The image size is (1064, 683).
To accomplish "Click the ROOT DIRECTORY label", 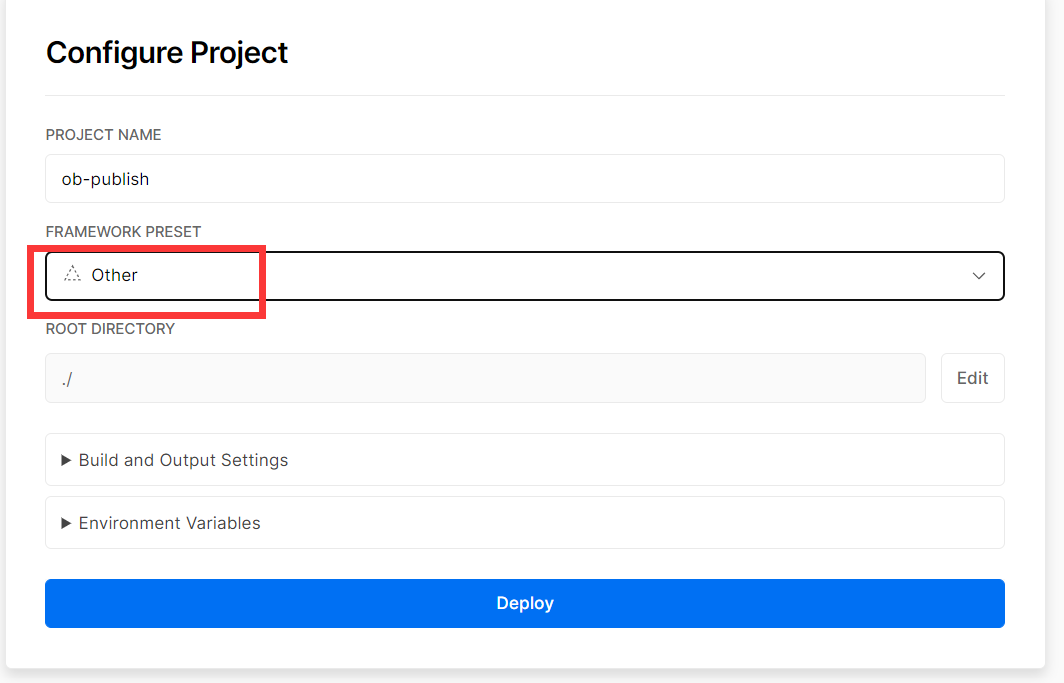I will tap(110, 329).
